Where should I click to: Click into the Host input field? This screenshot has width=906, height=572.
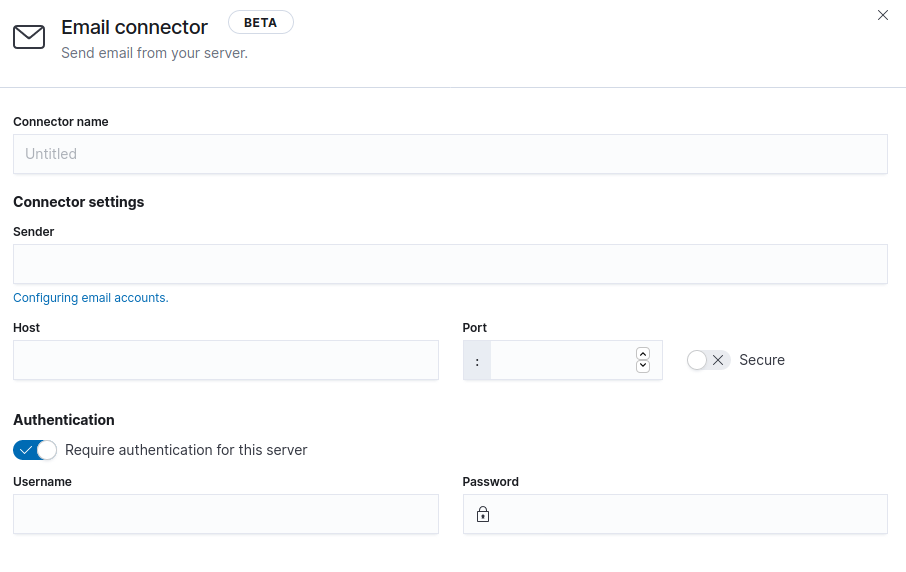click(226, 360)
